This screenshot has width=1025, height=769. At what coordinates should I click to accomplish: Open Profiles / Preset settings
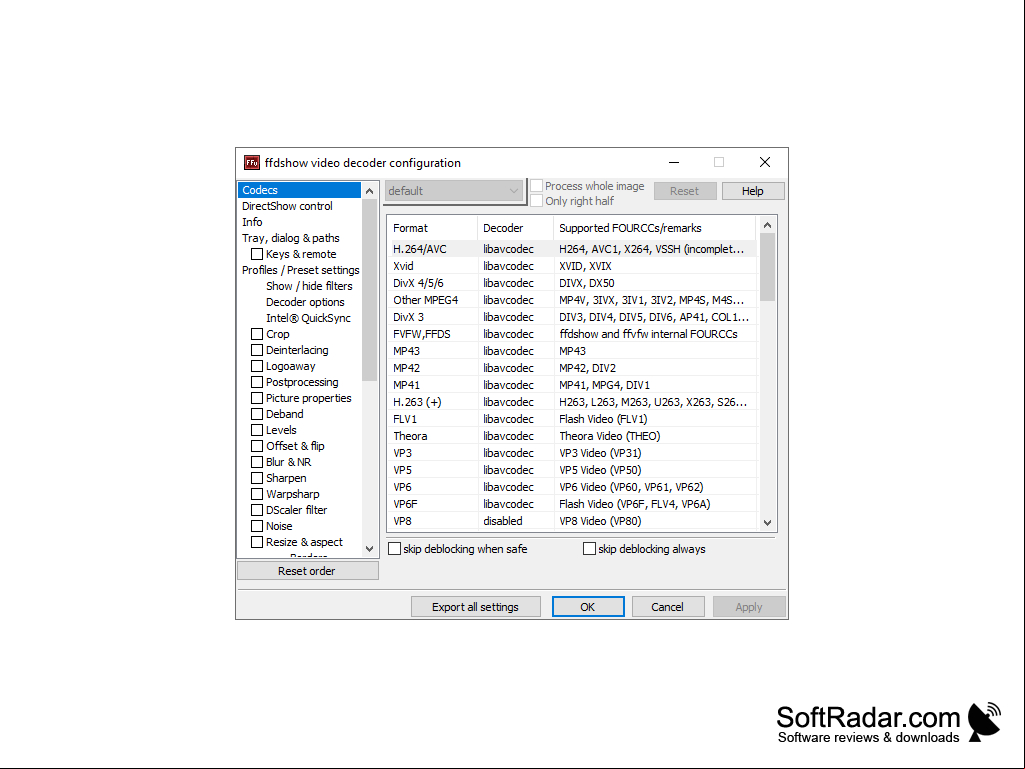pyautogui.click(x=300, y=270)
